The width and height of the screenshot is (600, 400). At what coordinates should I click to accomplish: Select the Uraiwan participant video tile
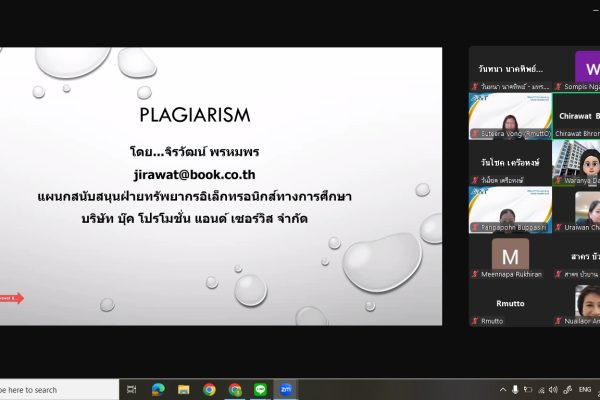[576, 210]
